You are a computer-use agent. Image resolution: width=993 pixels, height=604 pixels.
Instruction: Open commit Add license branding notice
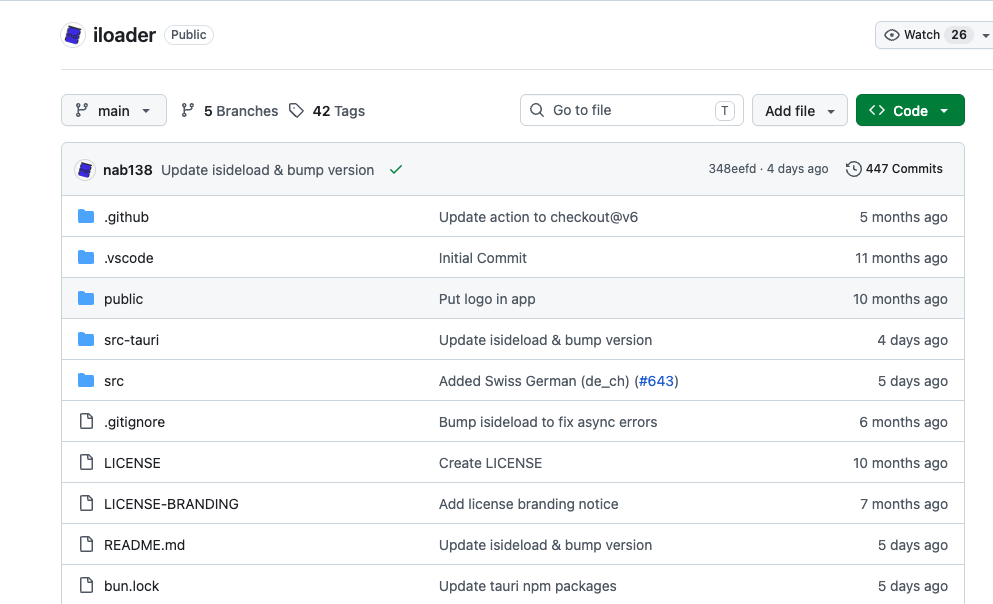click(529, 505)
